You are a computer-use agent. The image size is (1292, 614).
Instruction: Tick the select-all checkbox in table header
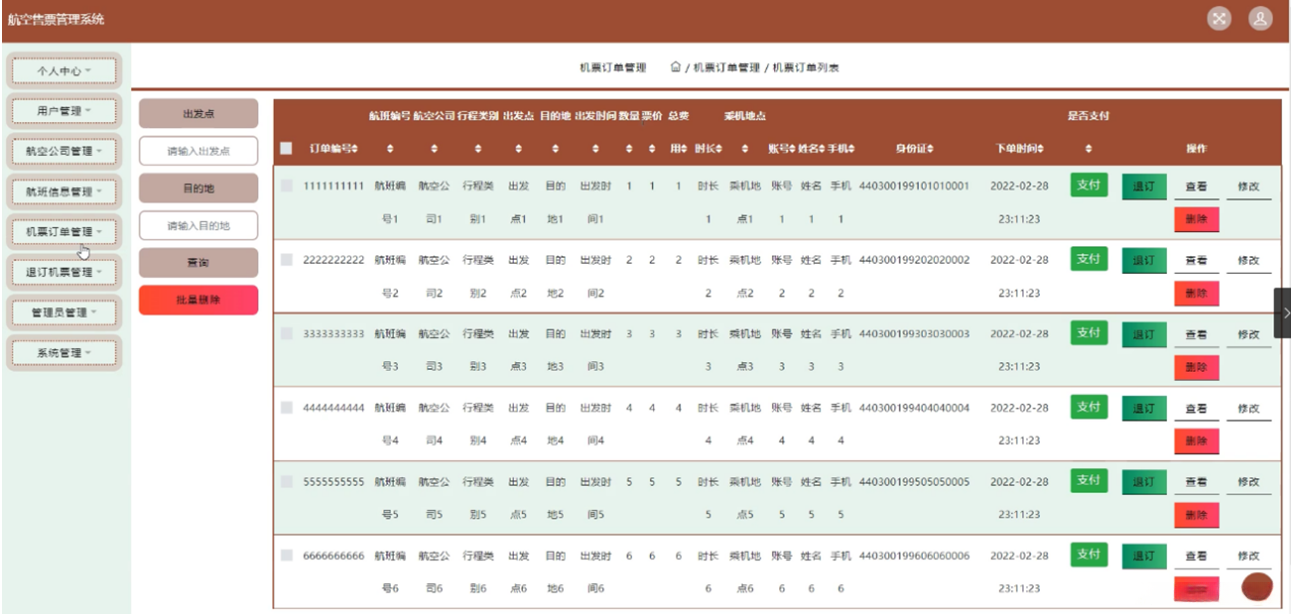pos(287,149)
